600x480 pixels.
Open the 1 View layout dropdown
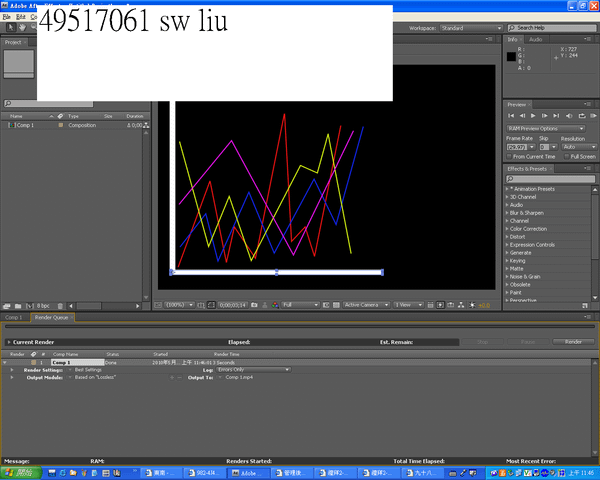(408, 305)
